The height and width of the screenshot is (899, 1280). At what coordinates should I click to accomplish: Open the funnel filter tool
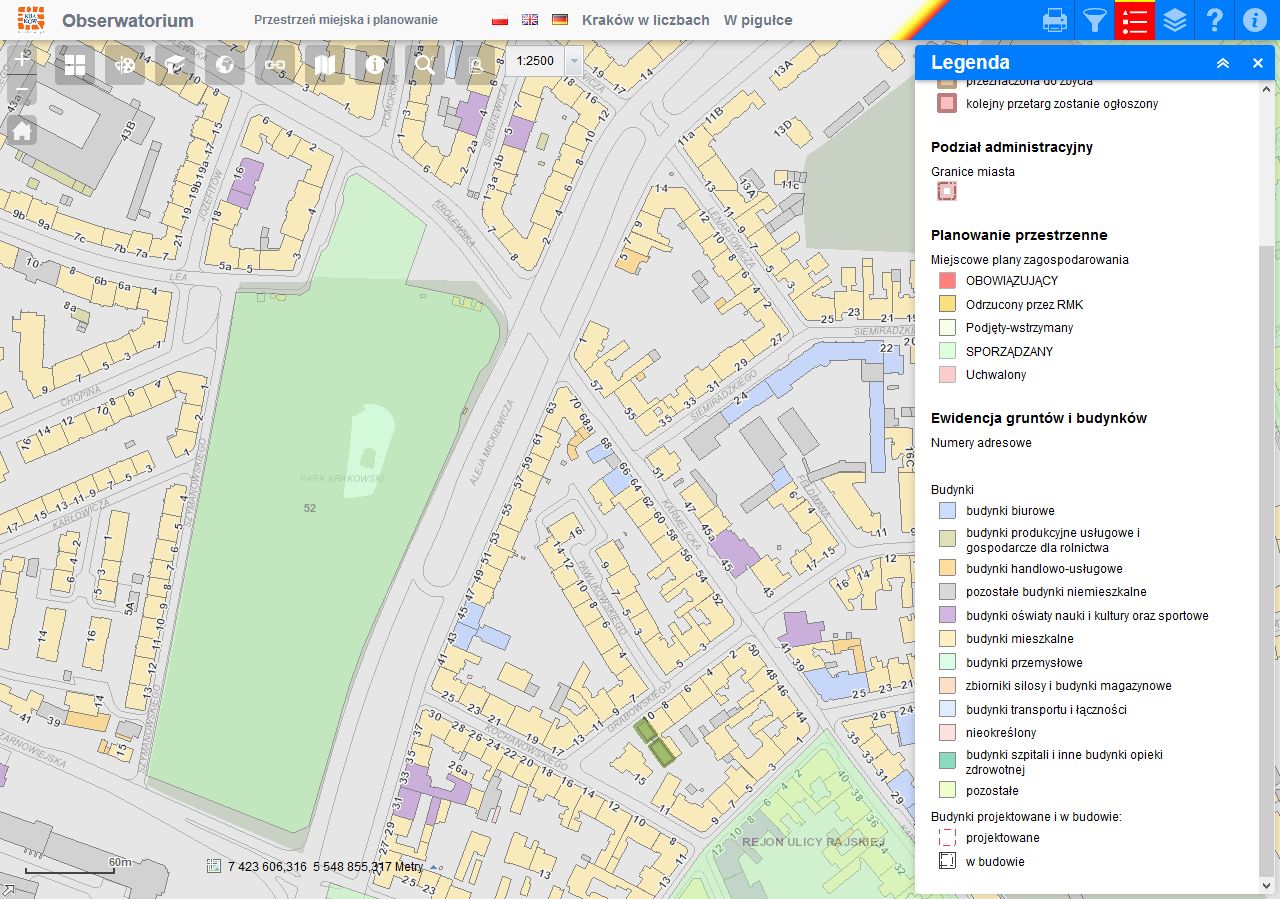click(1095, 19)
